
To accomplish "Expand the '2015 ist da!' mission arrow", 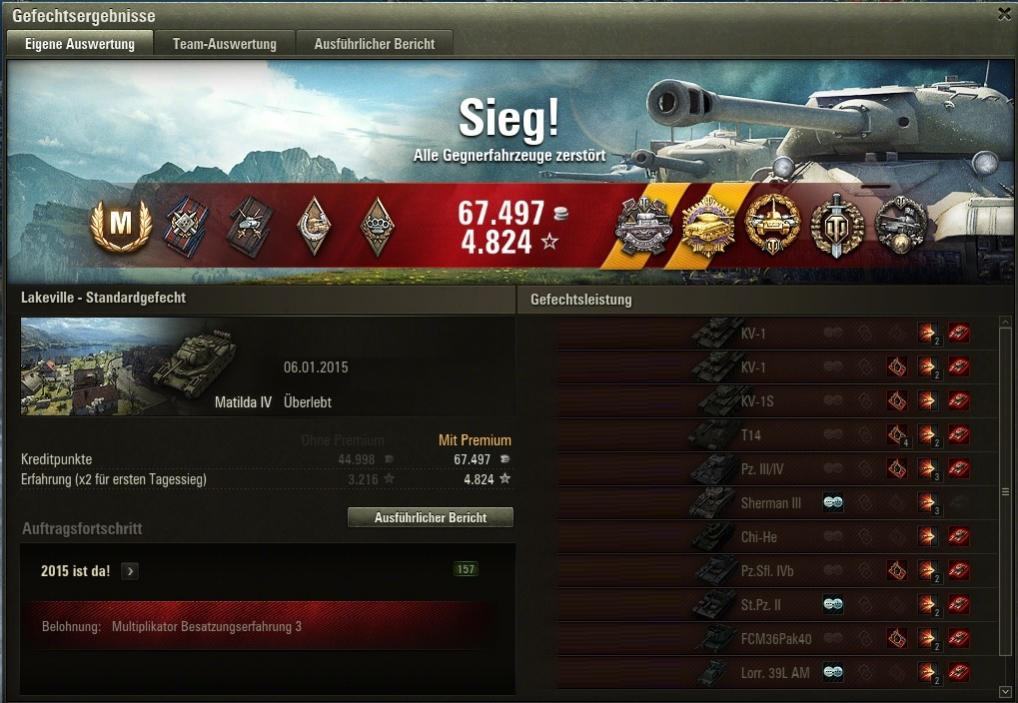I will coord(130,571).
